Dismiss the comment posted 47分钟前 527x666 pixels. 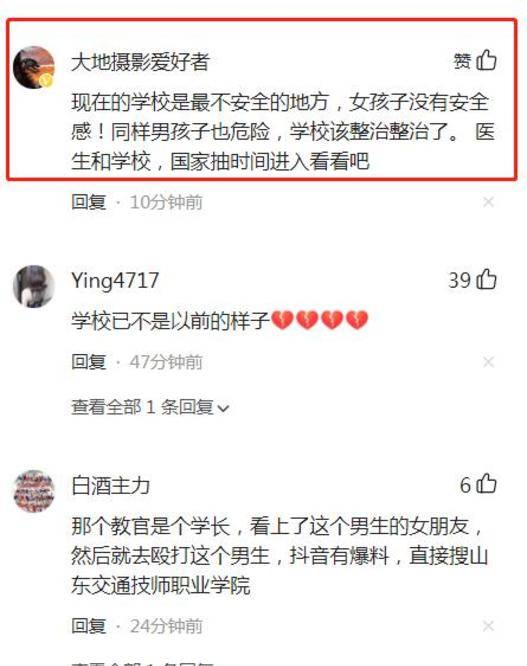pos(488,362)
